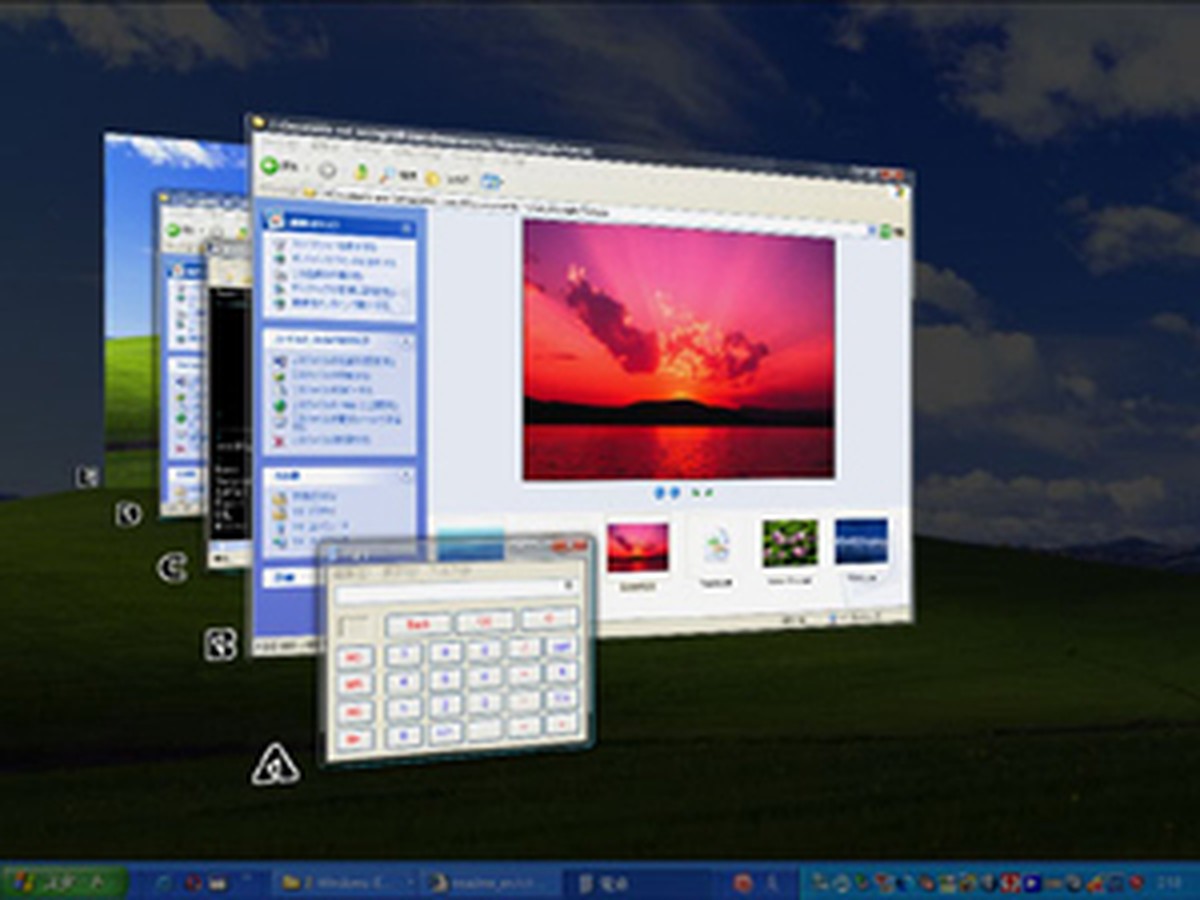Click the previous-image blue arrow icon below the photo

tap(660, 491)
